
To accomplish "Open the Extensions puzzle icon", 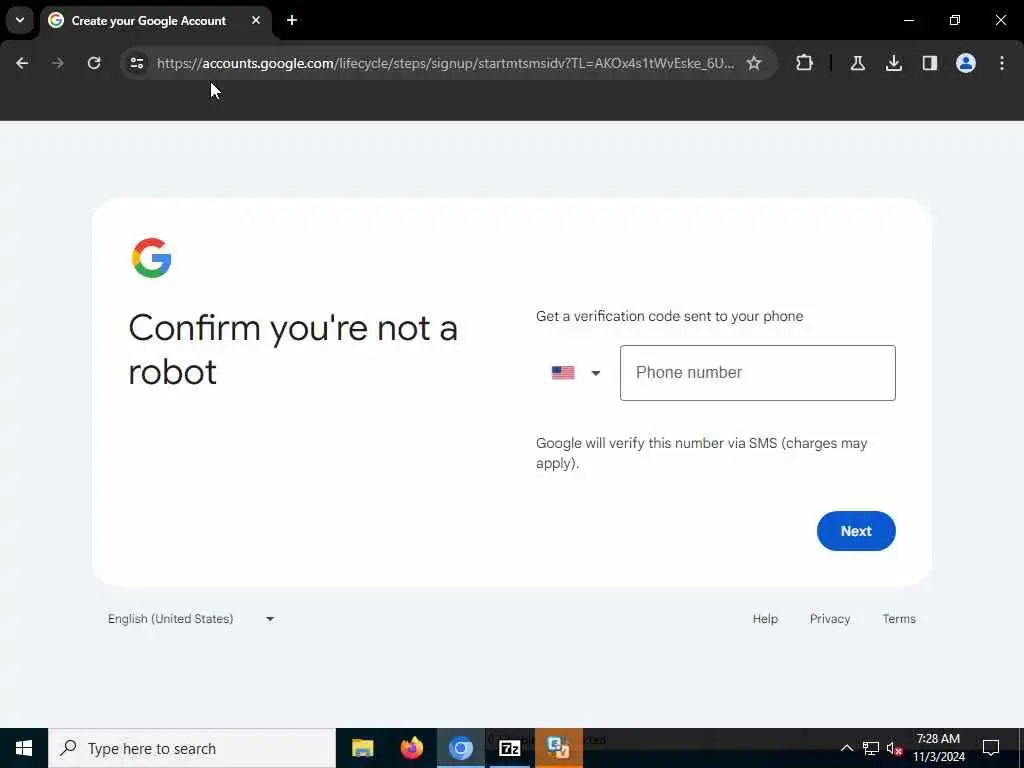I will (x=805, y=63).
